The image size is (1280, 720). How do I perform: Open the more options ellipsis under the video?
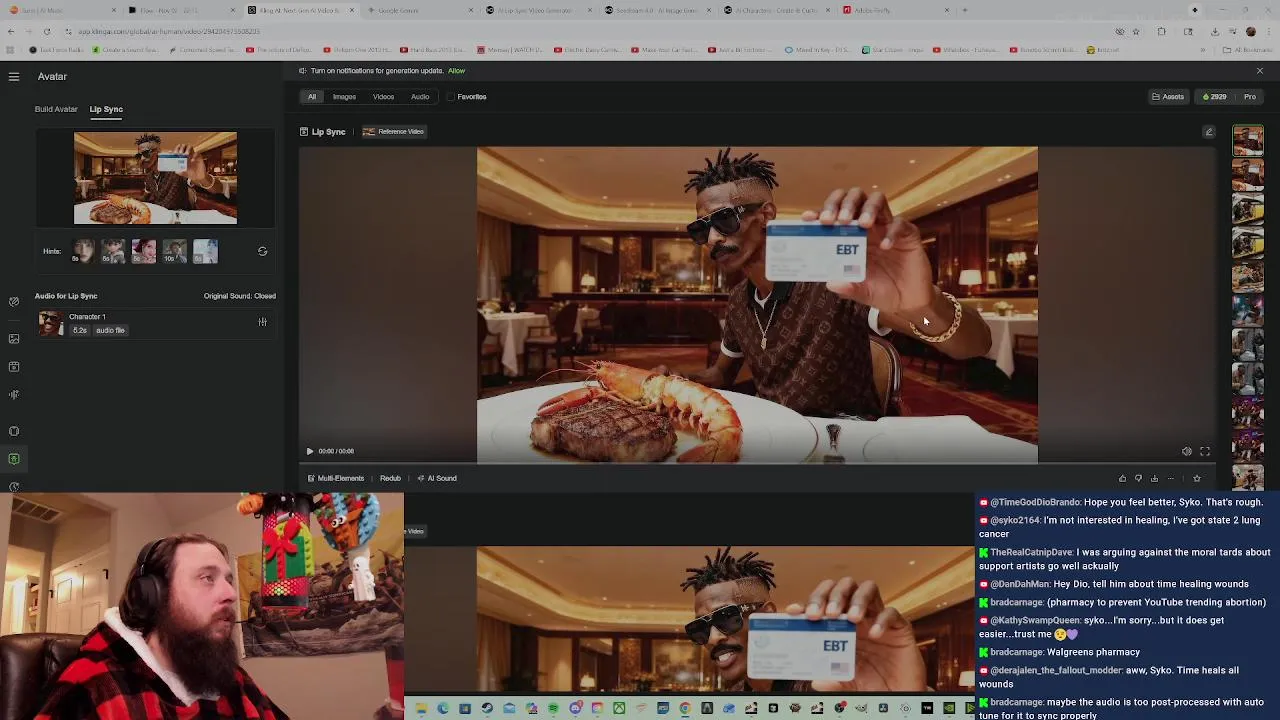coord(1171,478)
